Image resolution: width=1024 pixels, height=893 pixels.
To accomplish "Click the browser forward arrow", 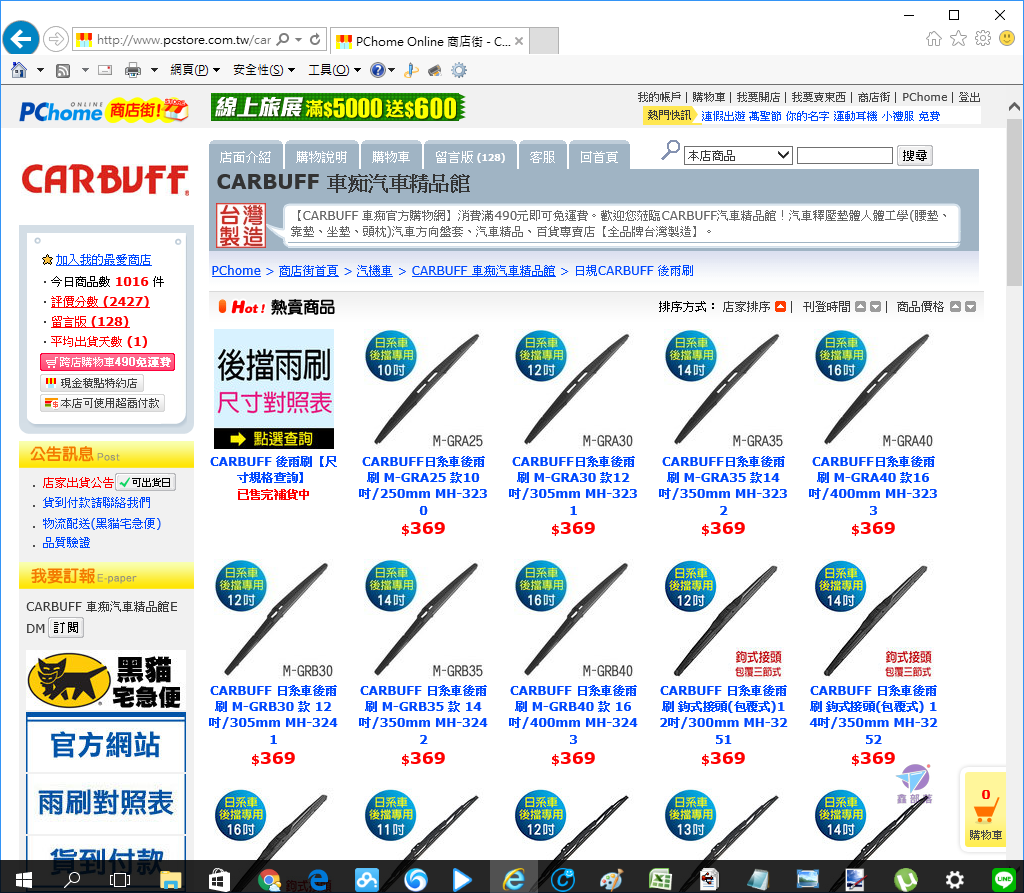I will 56,39.
